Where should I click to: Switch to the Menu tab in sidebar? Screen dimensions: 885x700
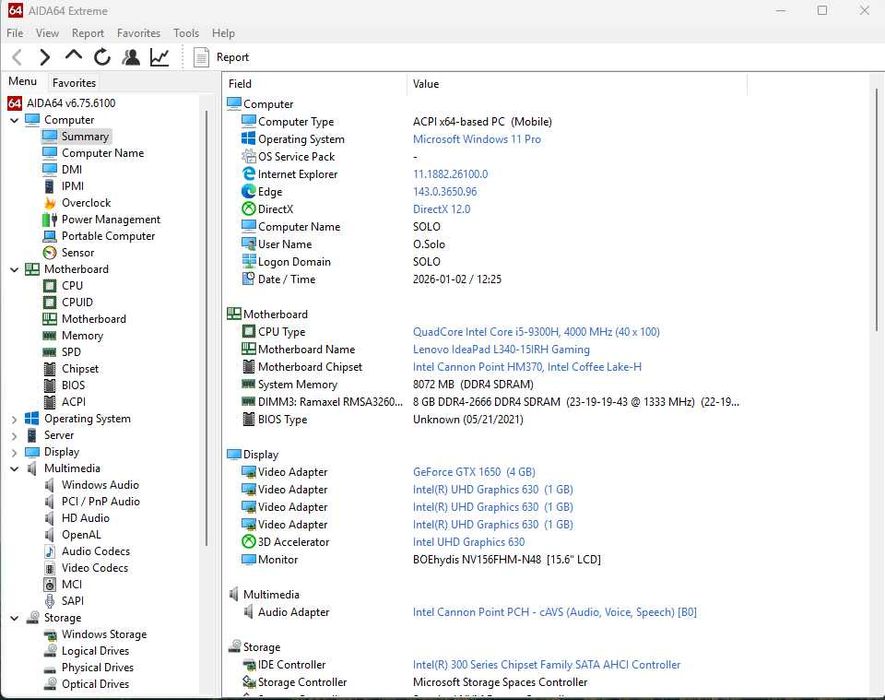pyautogui.click(x=23, y=81)
